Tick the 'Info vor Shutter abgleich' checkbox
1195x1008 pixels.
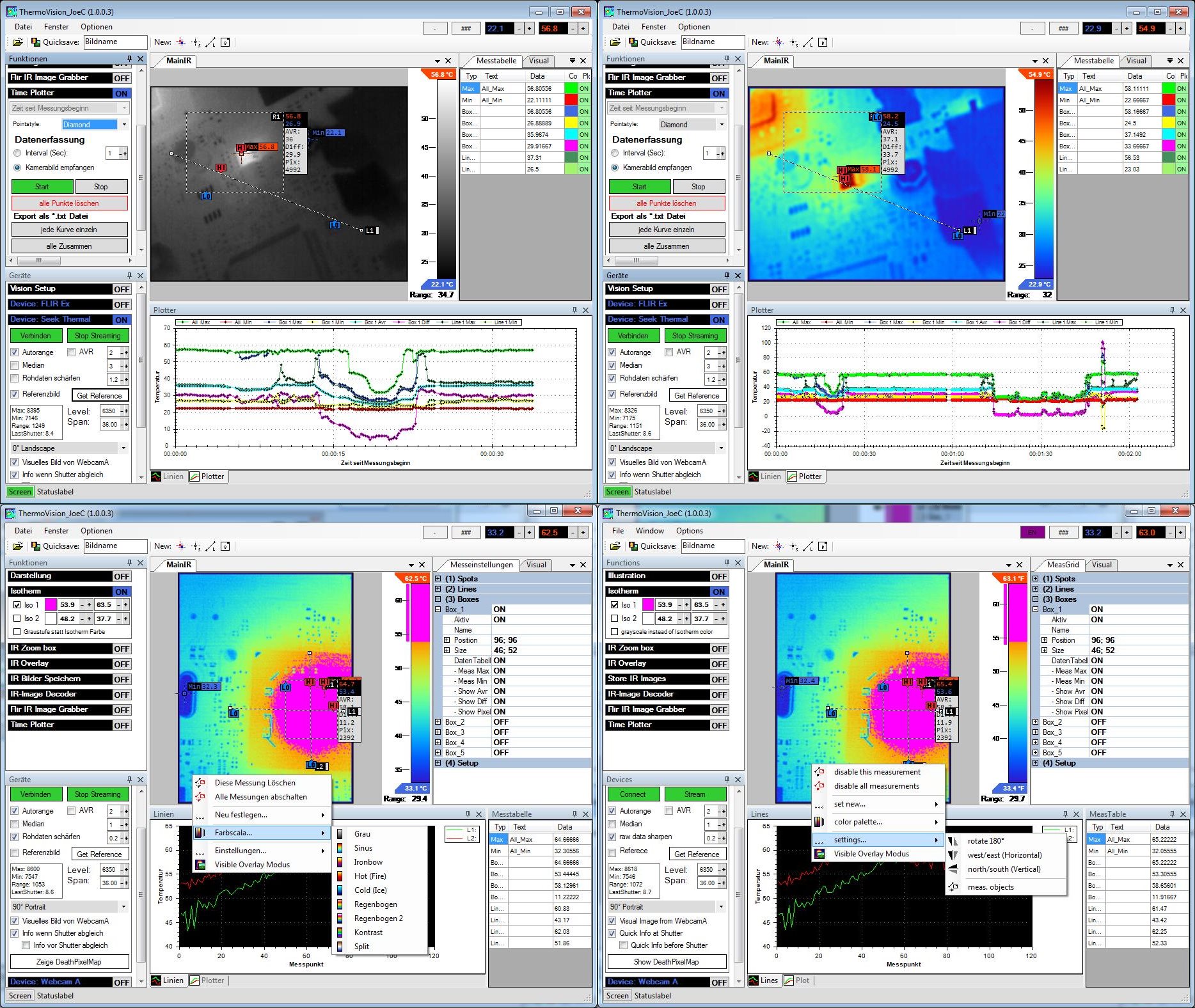[x=26, y=945]
